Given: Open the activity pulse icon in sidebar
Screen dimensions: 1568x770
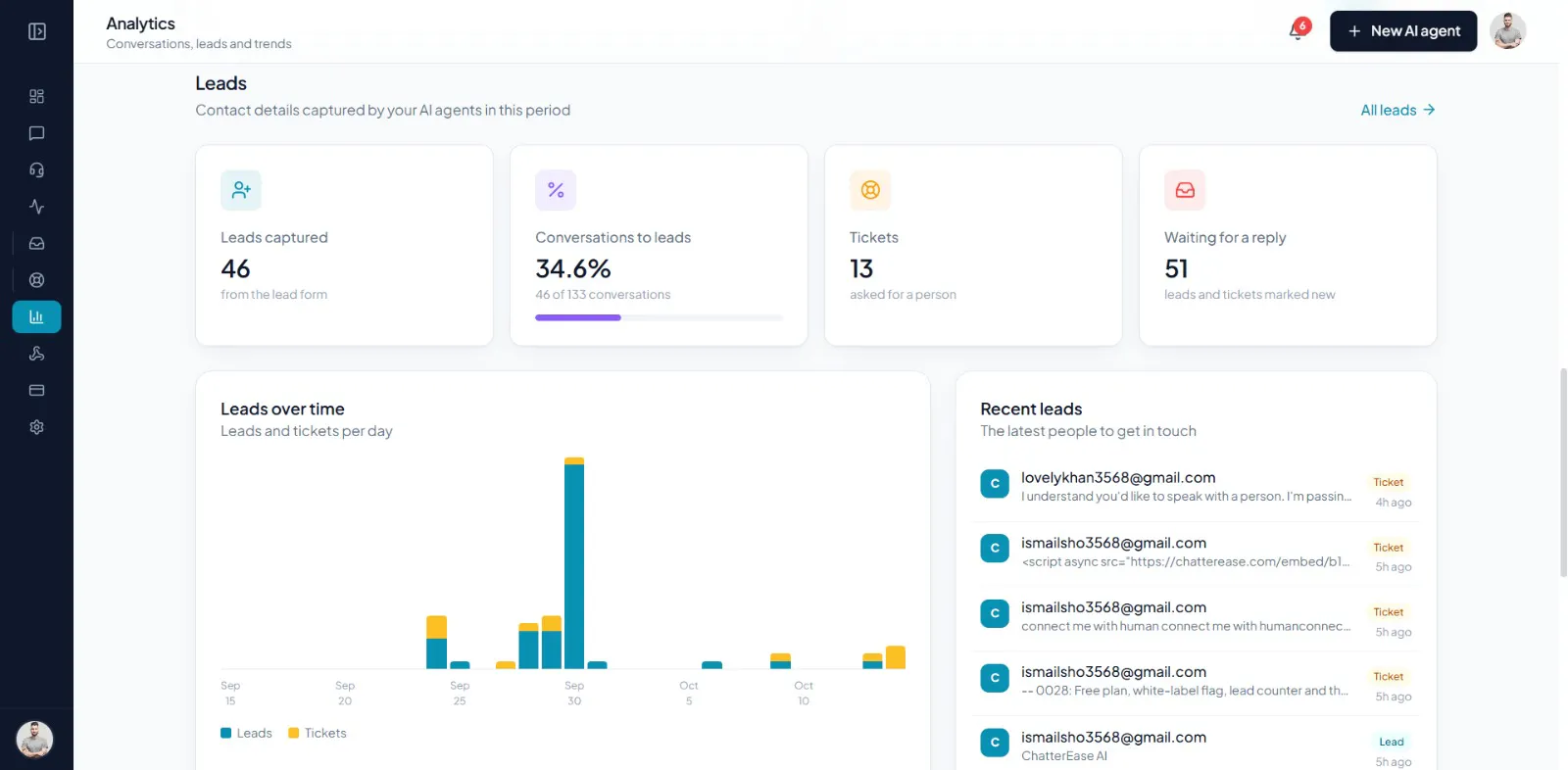Looking at the screenshot, I should 37,207.
